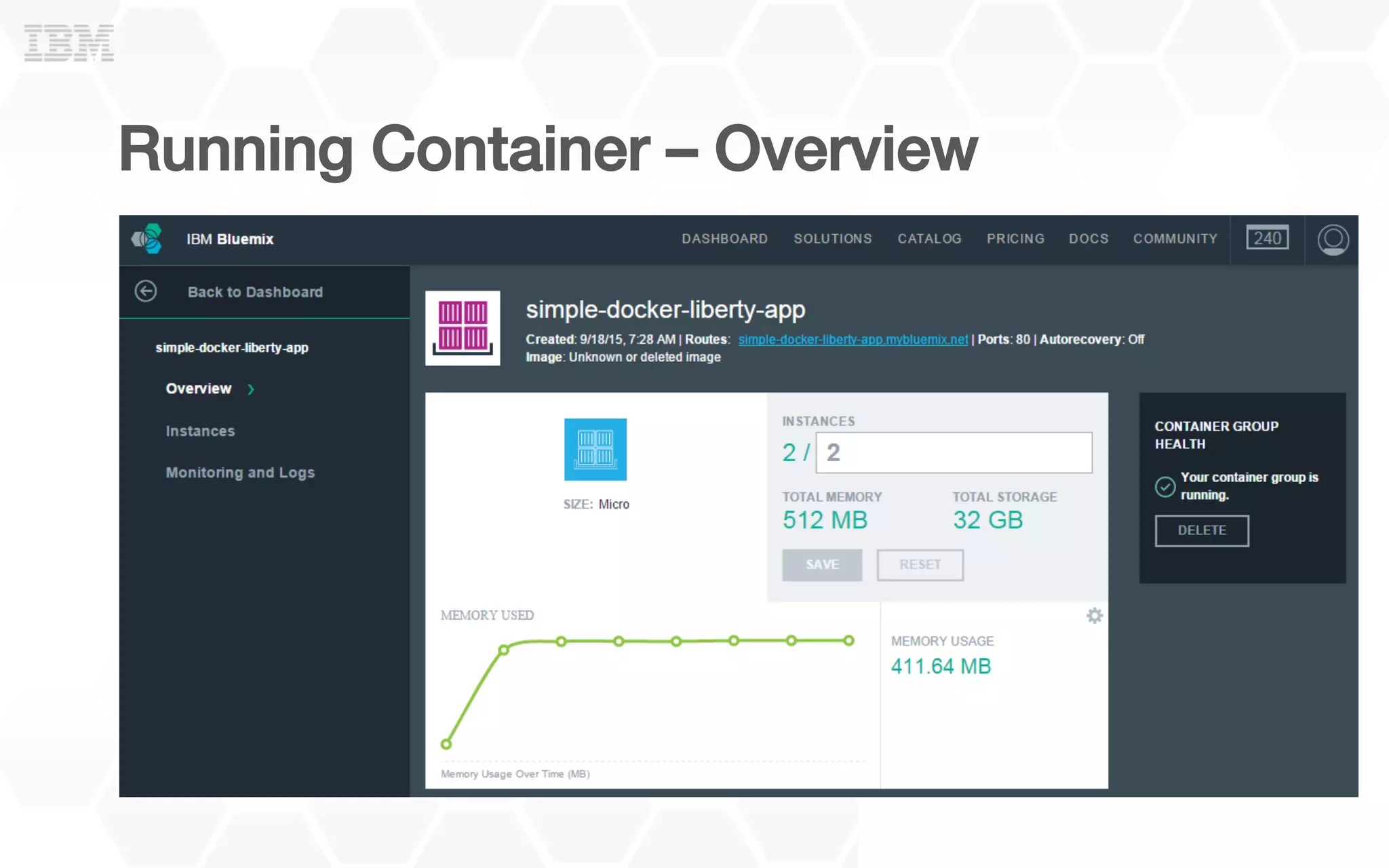Open memory chart settings gear
This screenshot has width=1389, height=868.
(1094, 616)
